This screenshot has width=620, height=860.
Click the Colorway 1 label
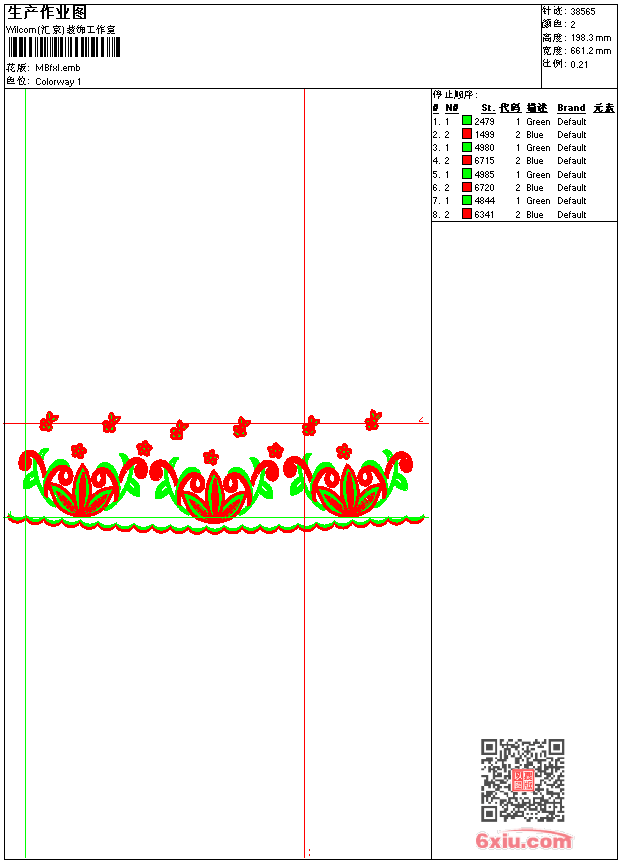click(x=58, y=82)
